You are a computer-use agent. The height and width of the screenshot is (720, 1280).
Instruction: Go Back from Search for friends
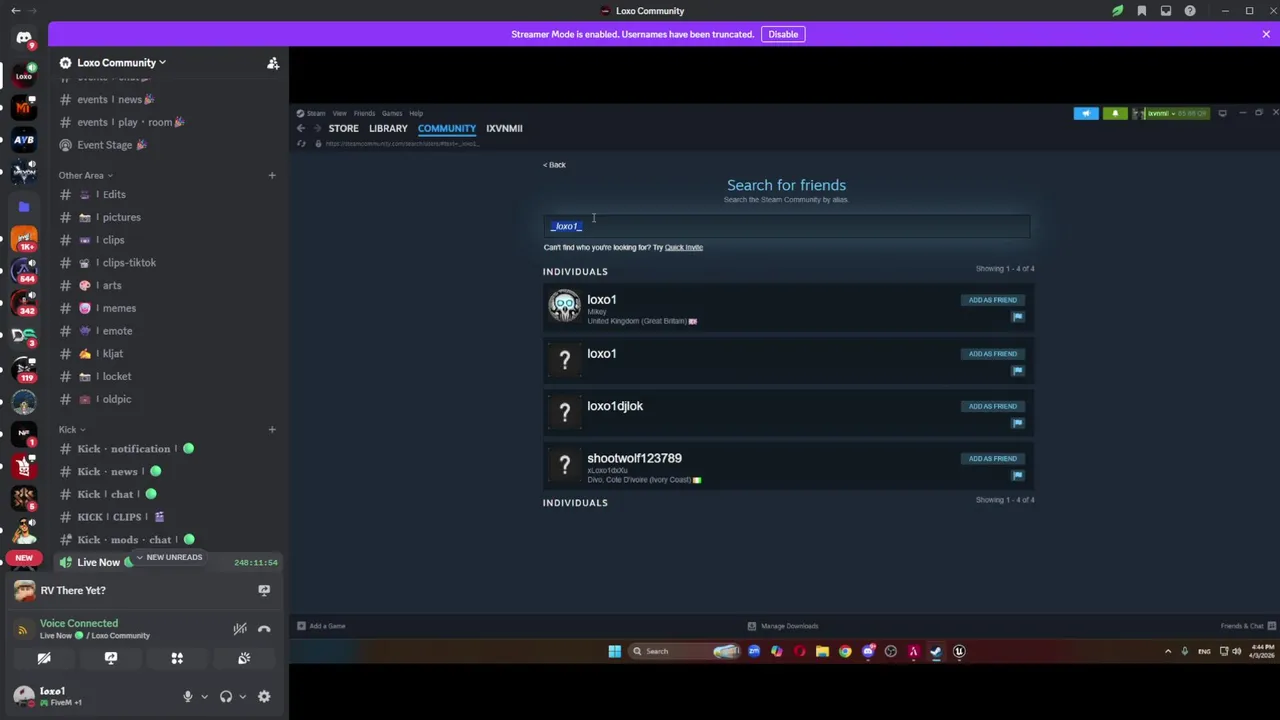click(554, 165)
